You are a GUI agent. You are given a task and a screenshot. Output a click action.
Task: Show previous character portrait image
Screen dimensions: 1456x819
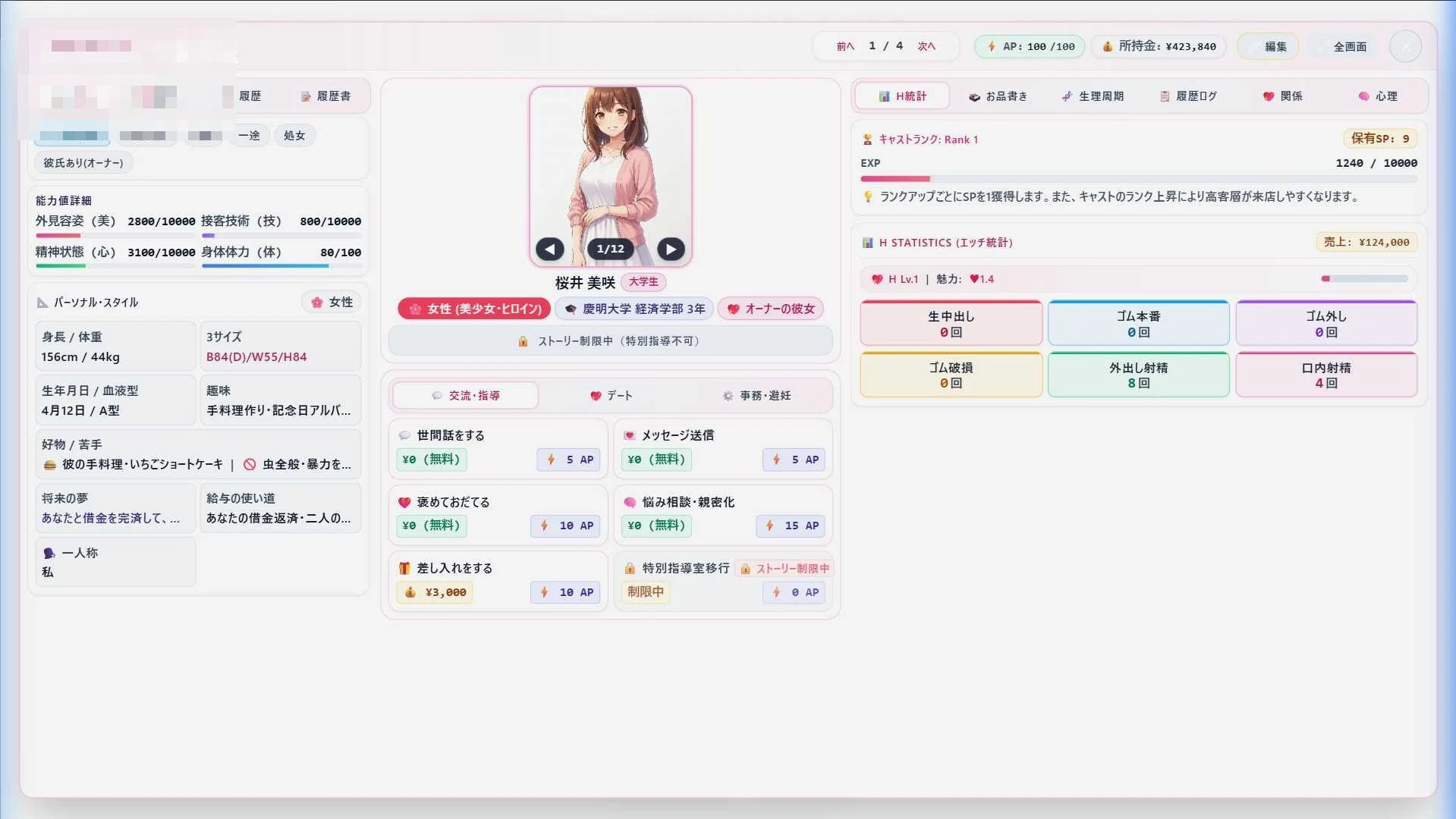549,249
